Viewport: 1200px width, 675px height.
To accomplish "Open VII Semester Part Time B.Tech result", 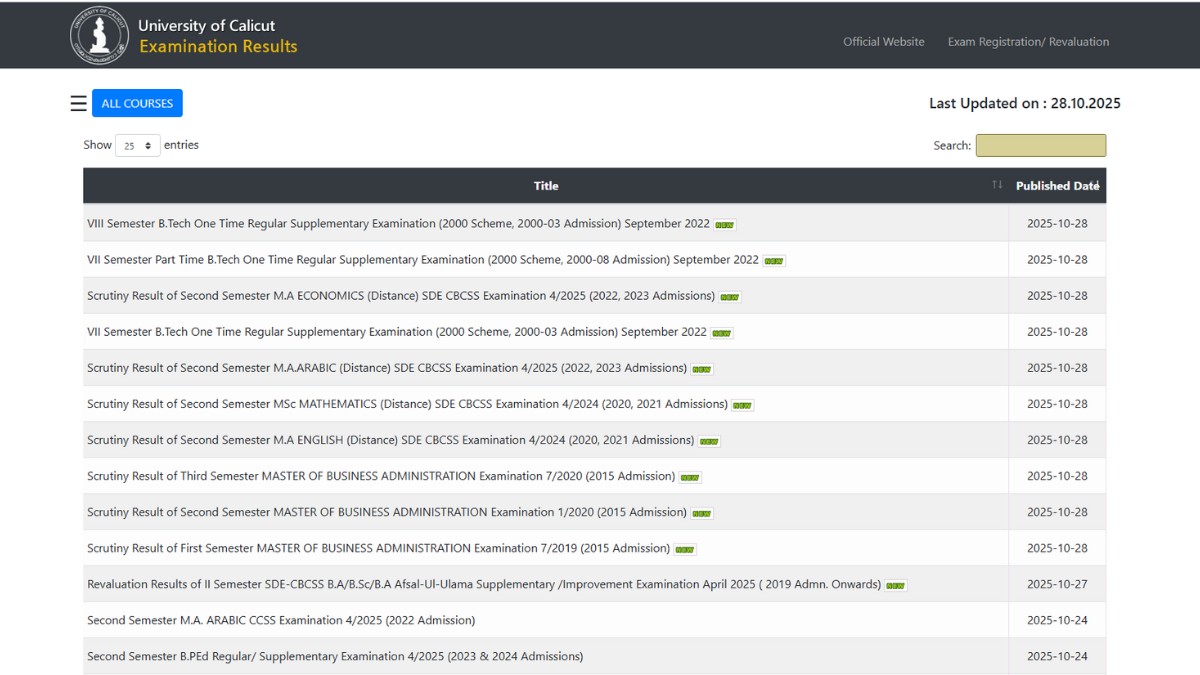I will click(x=422, y=260).
